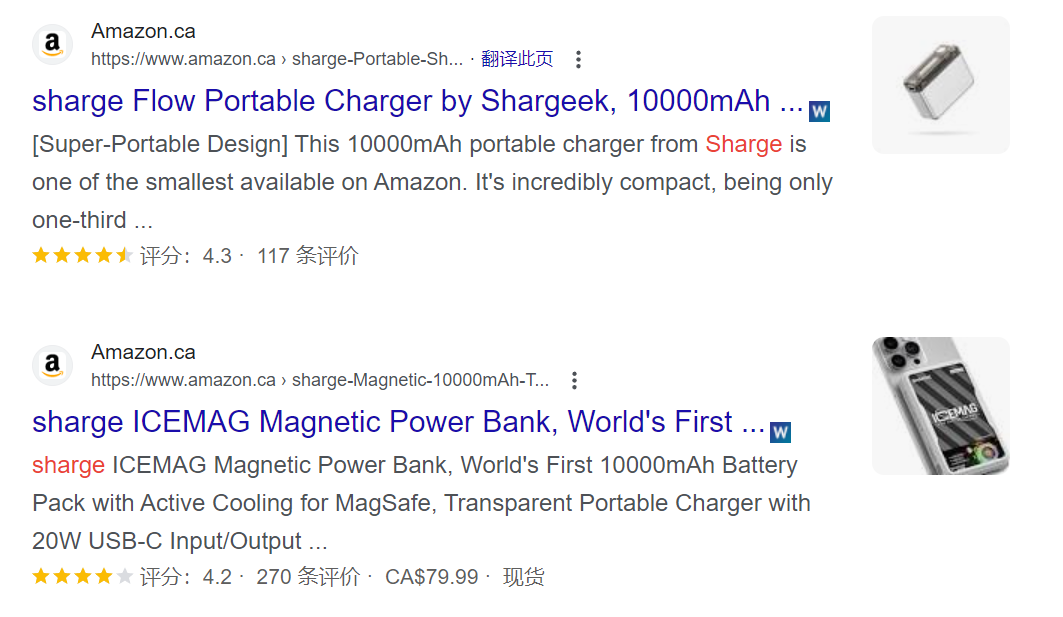The image size is (1063, 617).
Task: Click the star rating of ICEMAG result
Action: tap(80, 577)
